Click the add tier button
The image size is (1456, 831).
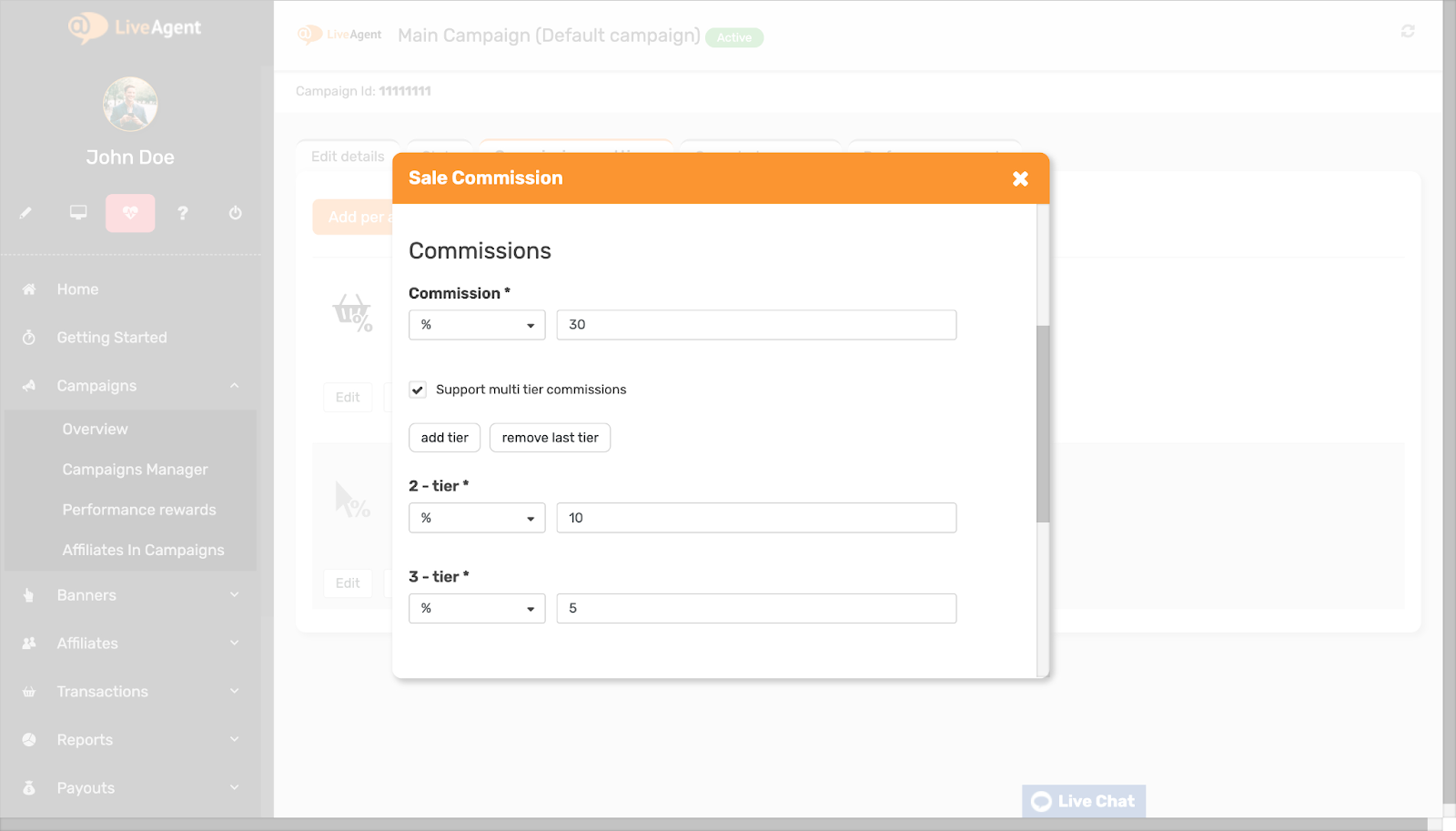444,437
